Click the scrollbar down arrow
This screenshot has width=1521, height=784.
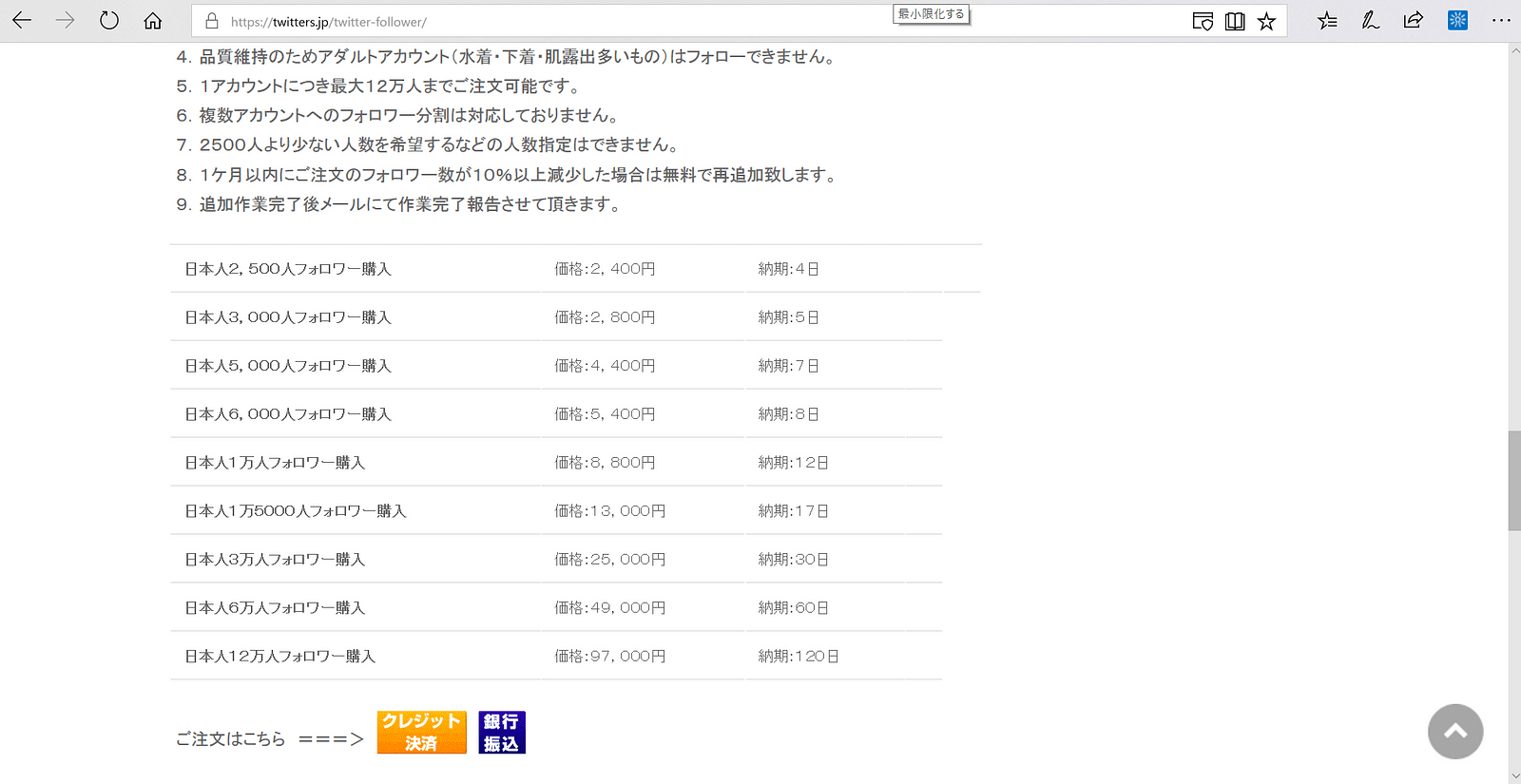point(1514,776)
